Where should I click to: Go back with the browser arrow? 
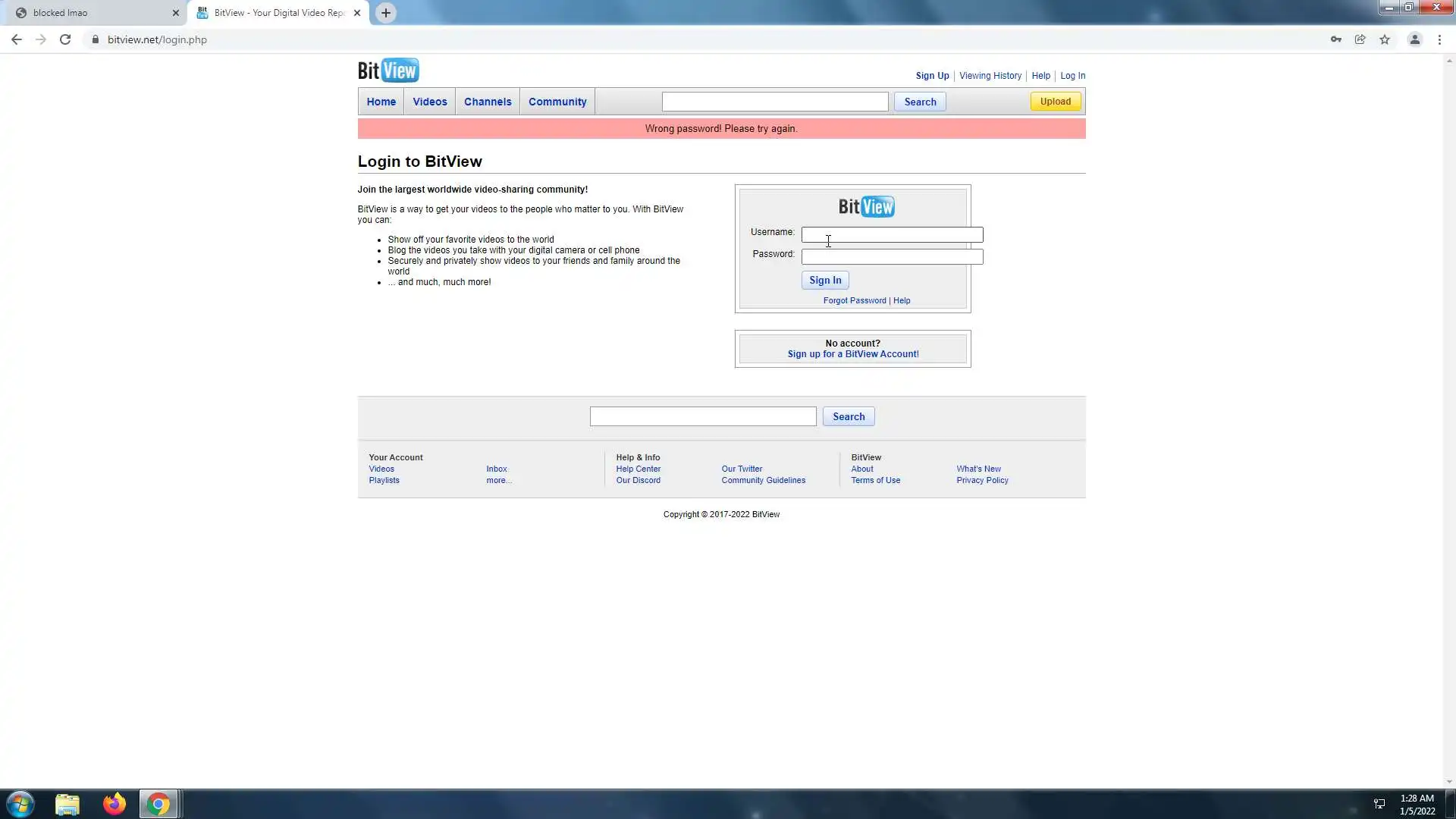click(x=17, y=39)
